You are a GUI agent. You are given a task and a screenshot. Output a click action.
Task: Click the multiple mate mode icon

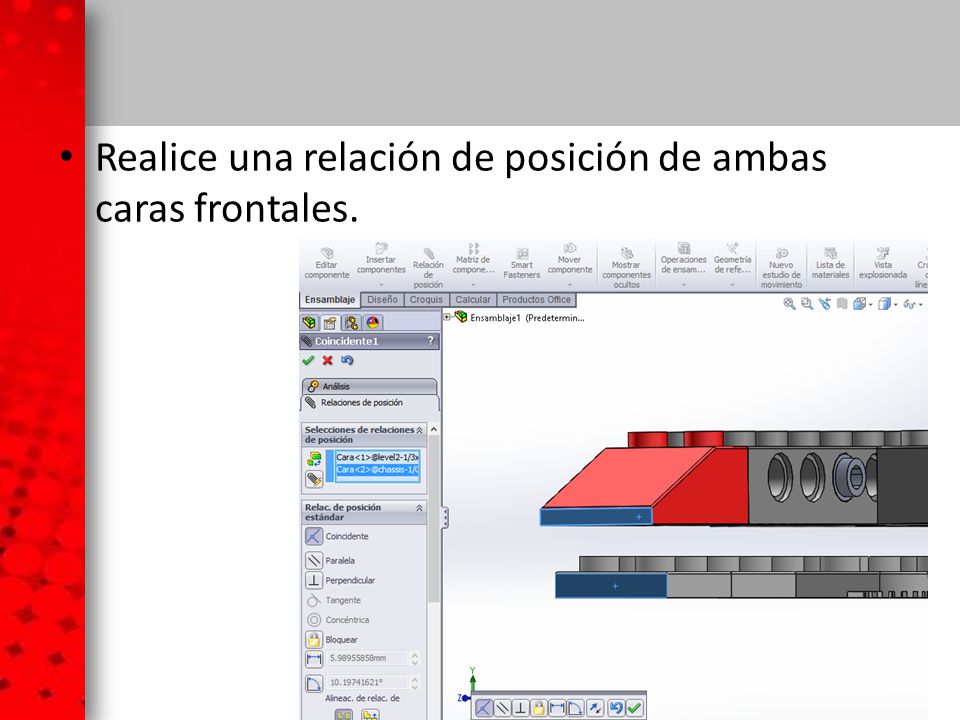pos(314,479)
